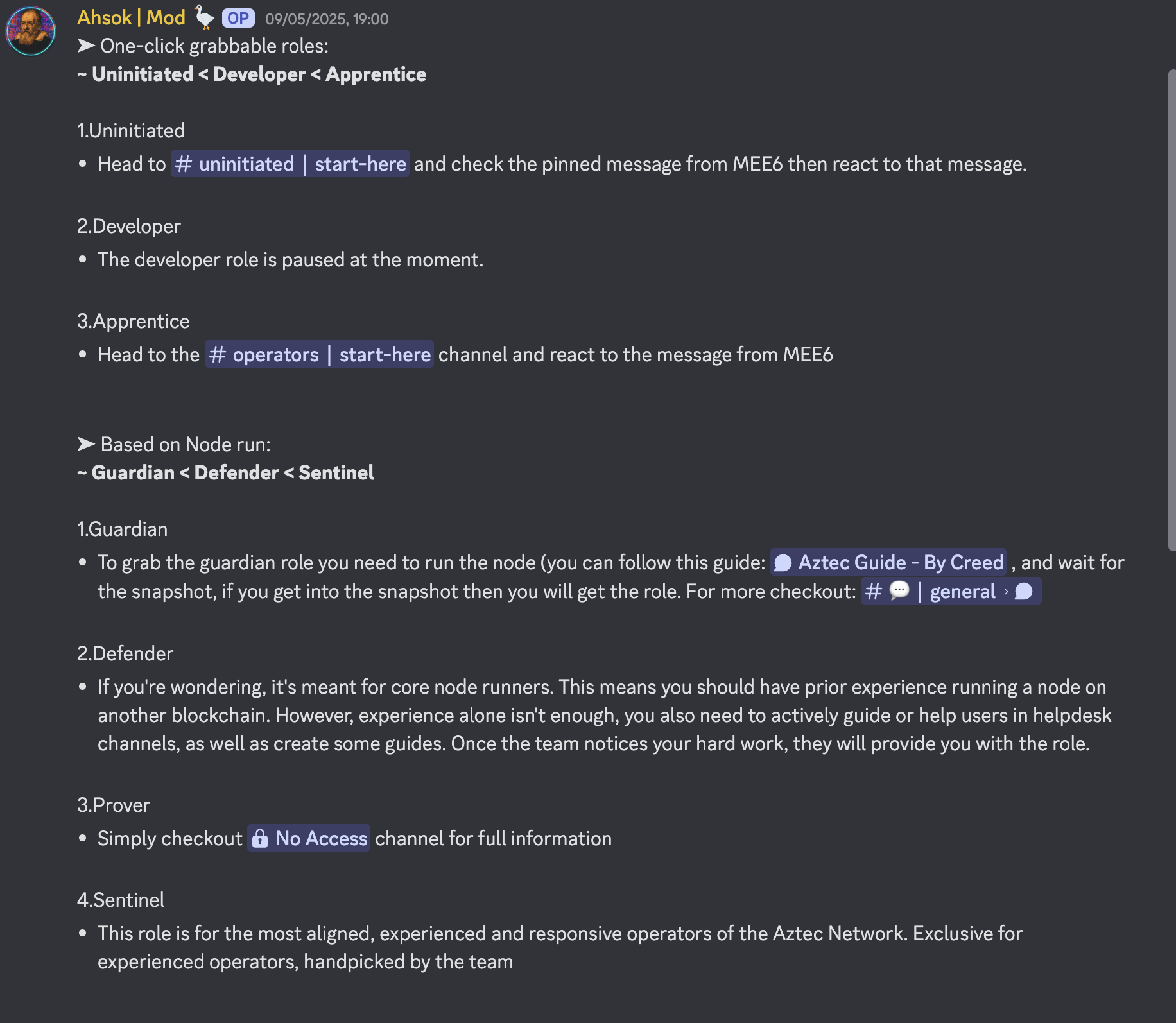Click the lock icon on No Access
Image resolution: width=1176 pixels, height=1023 pixels.
260,839
